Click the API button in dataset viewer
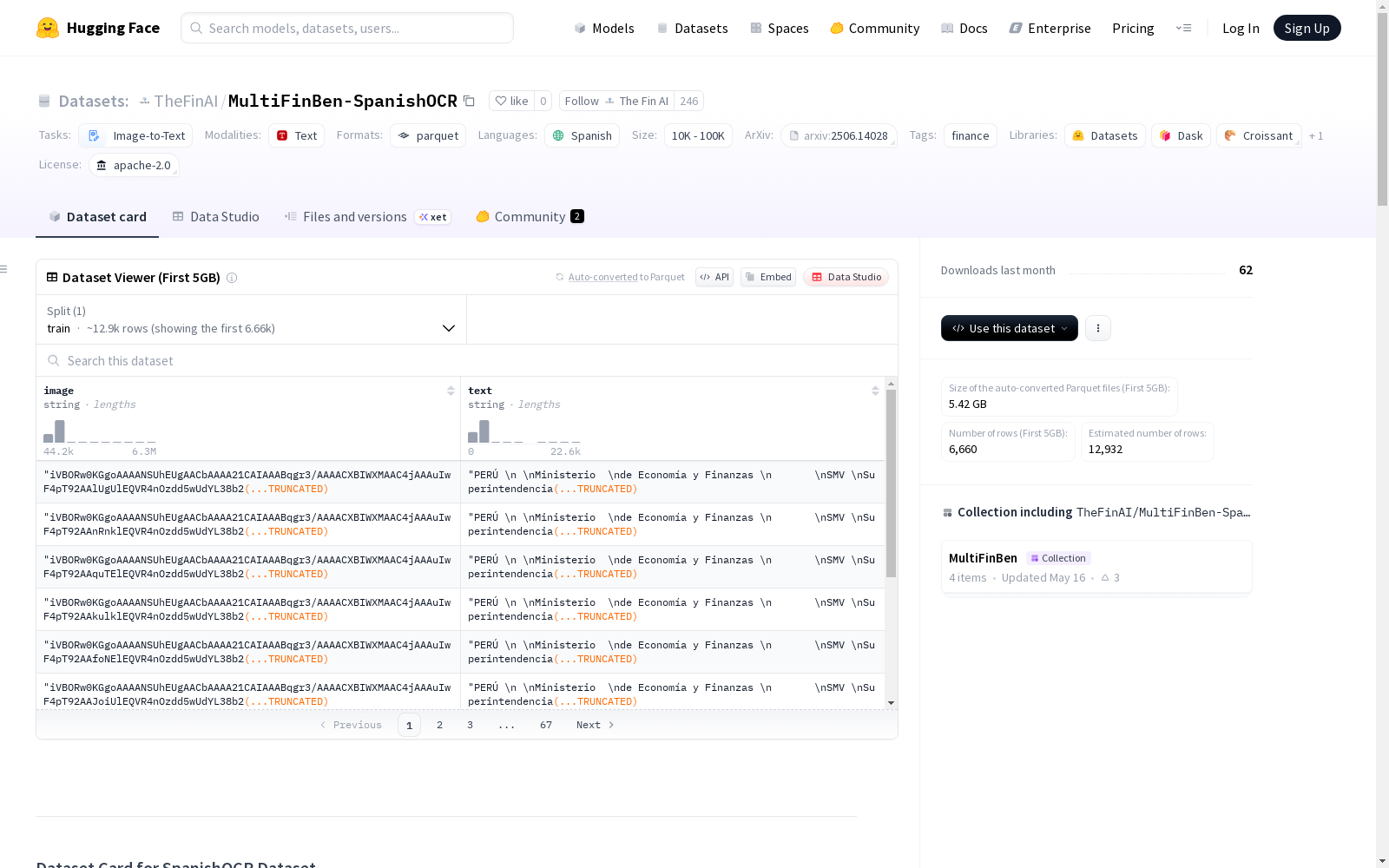Viewport: 1389px width, 868px height. pyautogui.click(x=714, y=277)
